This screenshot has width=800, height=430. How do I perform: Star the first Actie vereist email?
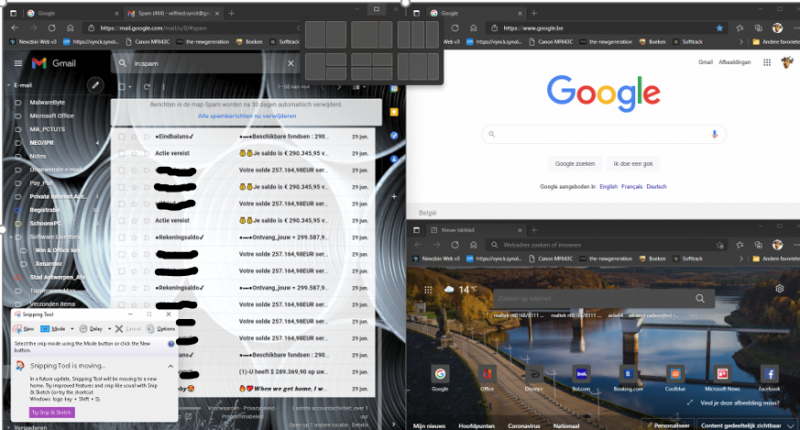tap(134, 152)
